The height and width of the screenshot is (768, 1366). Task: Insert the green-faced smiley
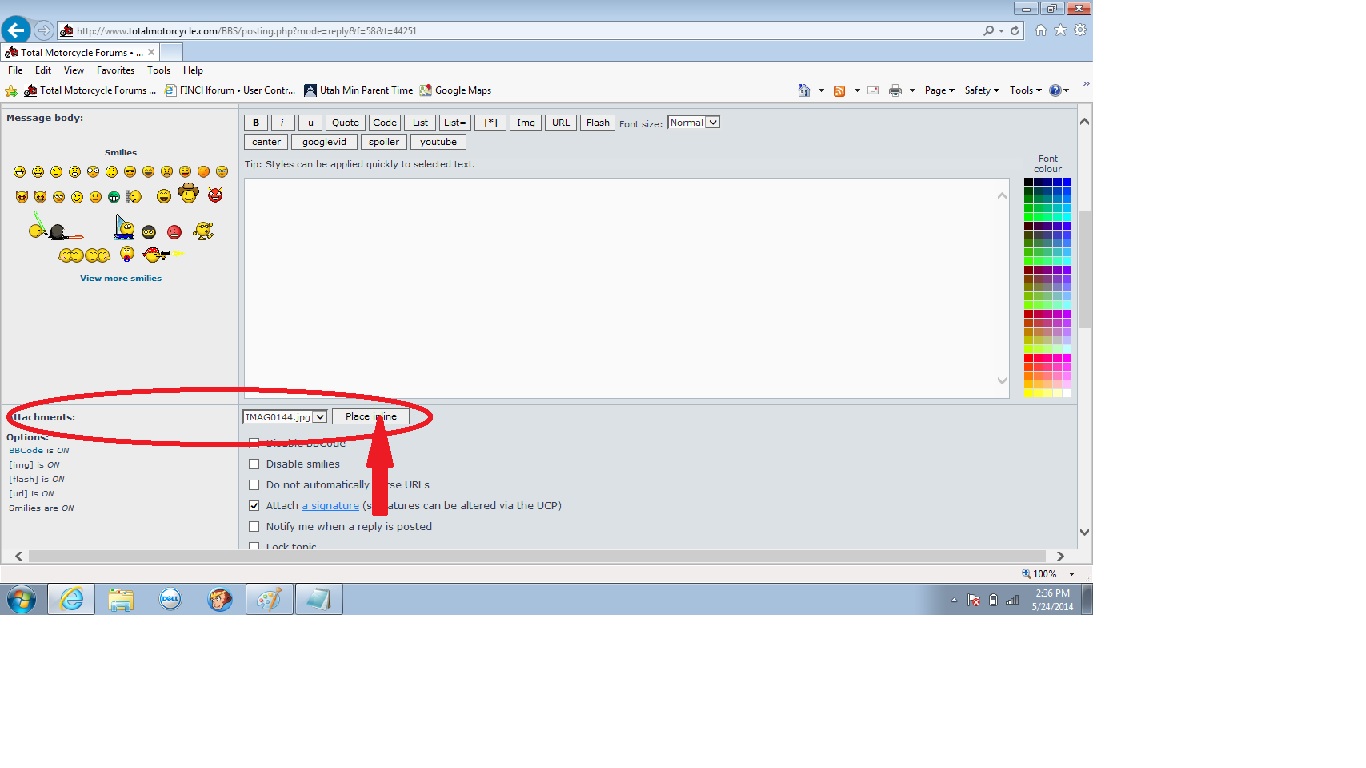tap(114, 197)
